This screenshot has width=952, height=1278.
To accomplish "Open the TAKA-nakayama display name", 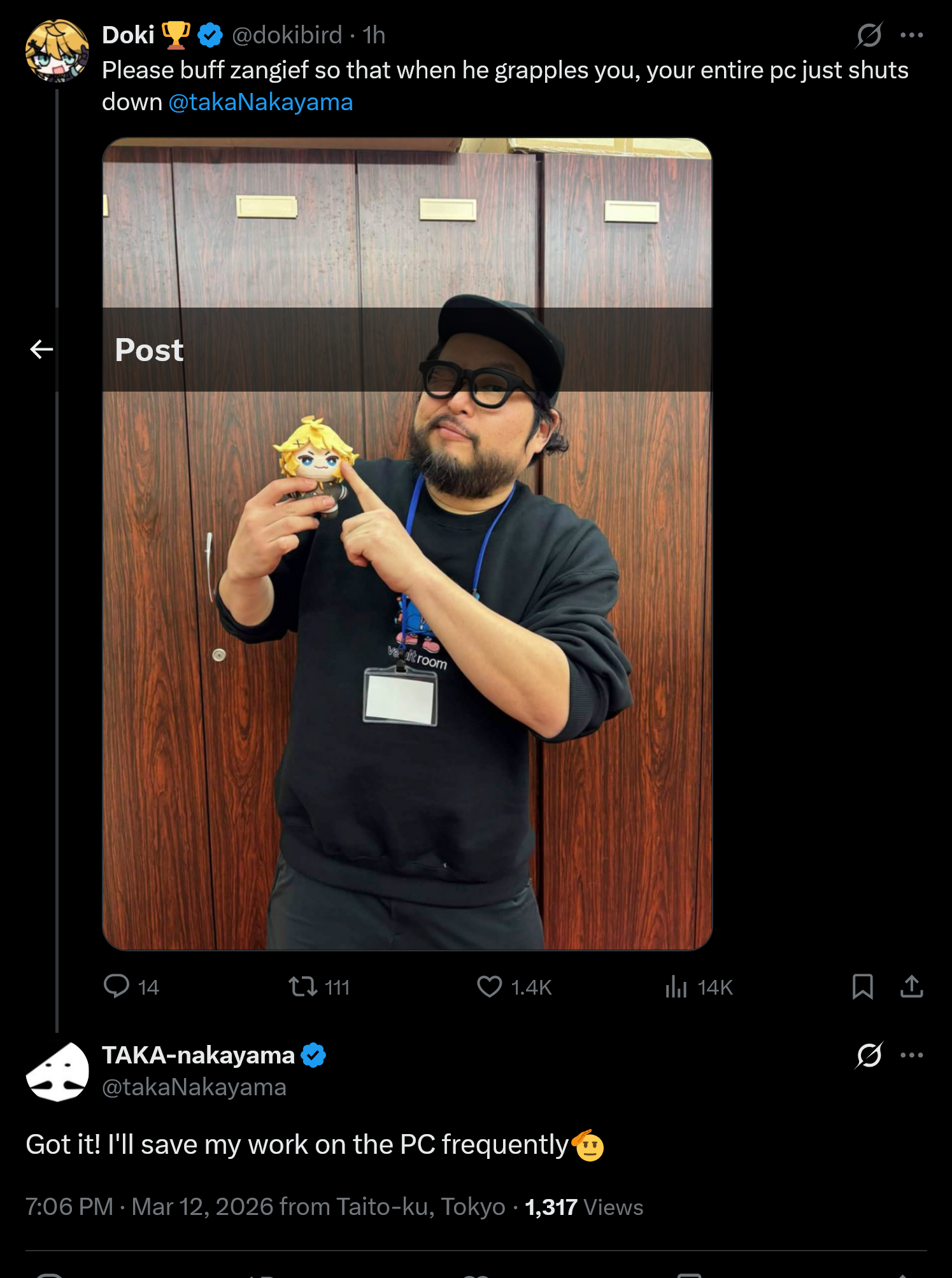I will click(x=198, y=1055).
